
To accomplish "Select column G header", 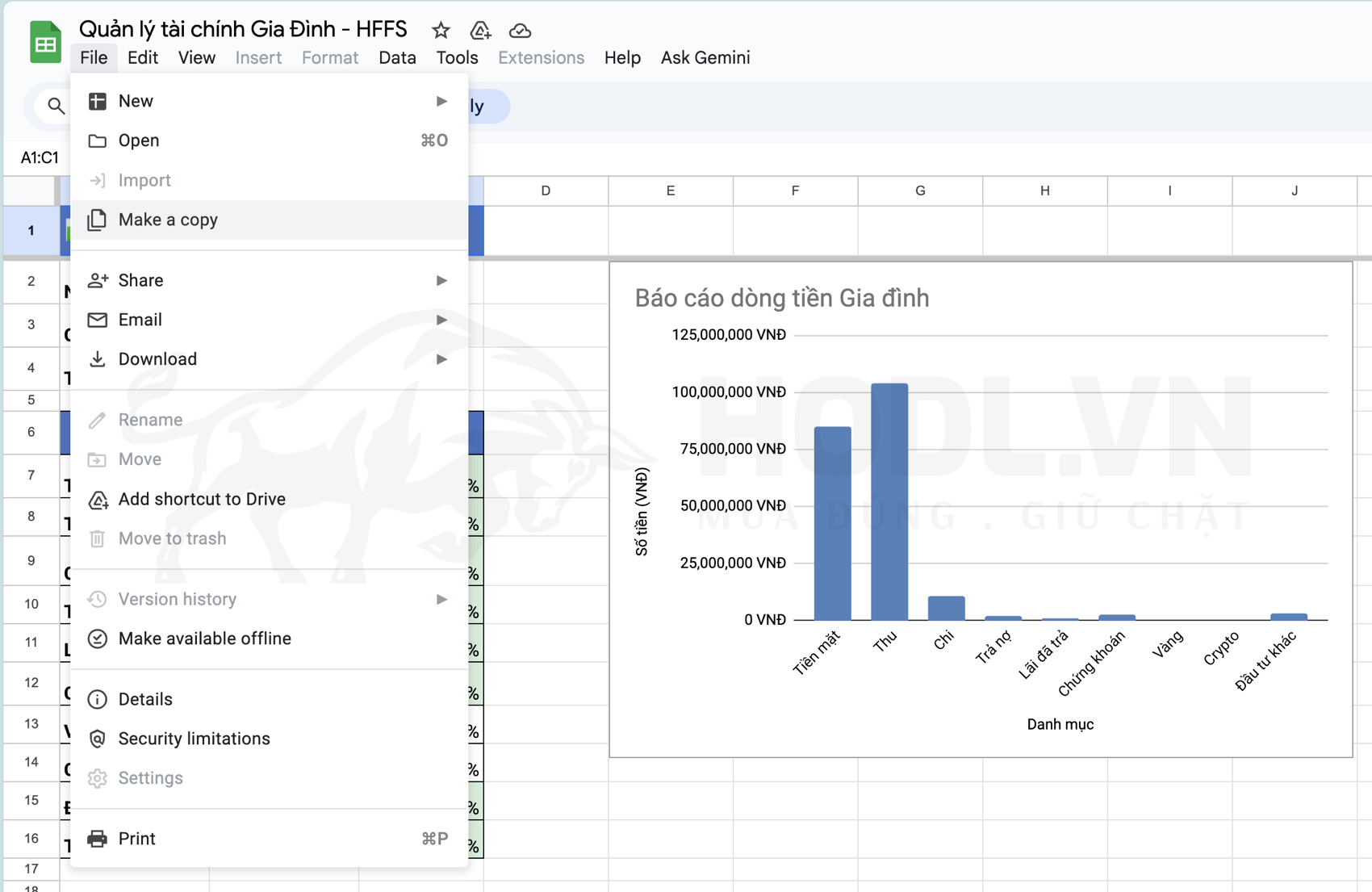I will [x=920, y=191].
